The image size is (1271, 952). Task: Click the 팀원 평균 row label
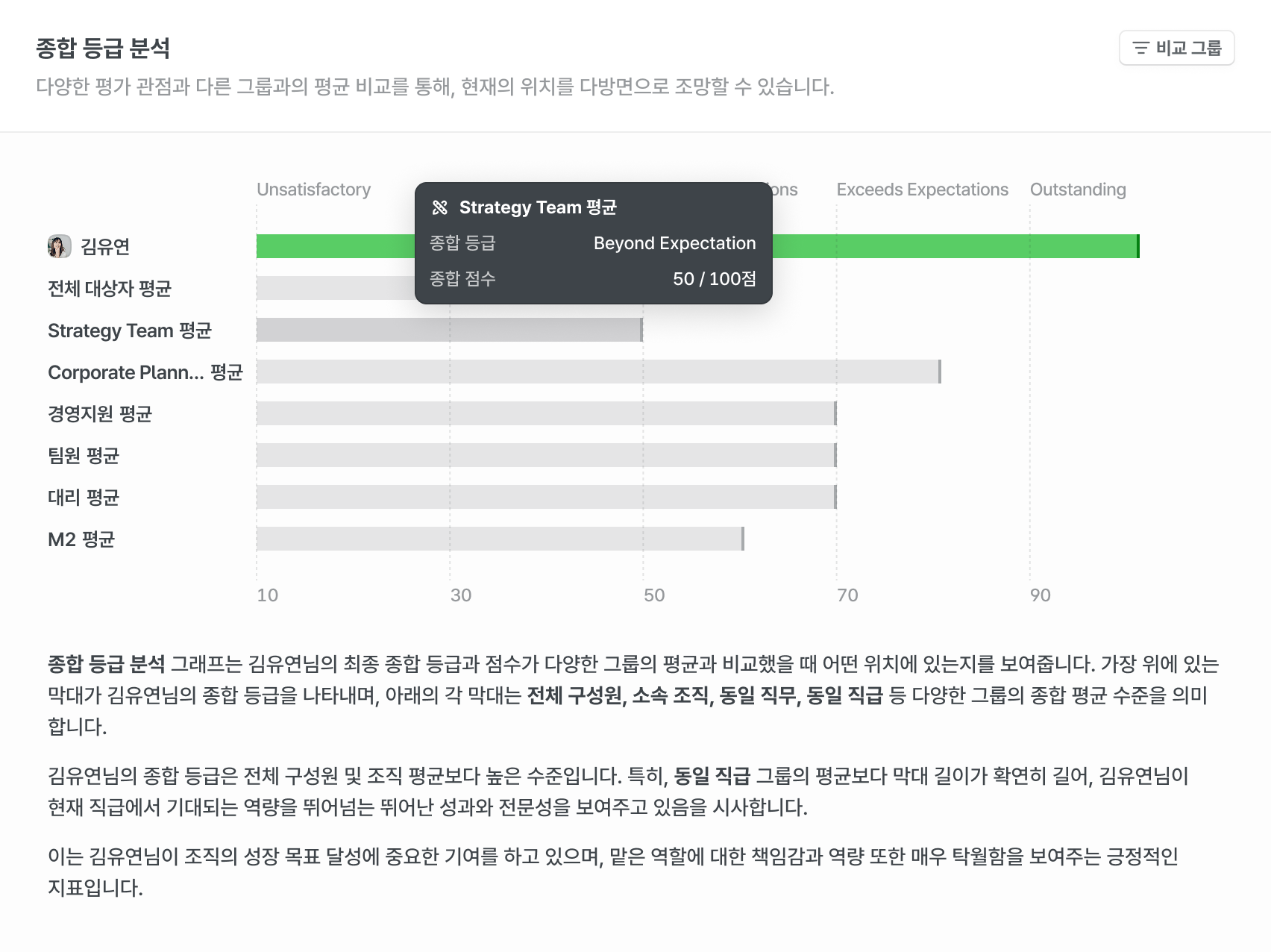point(84,456)
